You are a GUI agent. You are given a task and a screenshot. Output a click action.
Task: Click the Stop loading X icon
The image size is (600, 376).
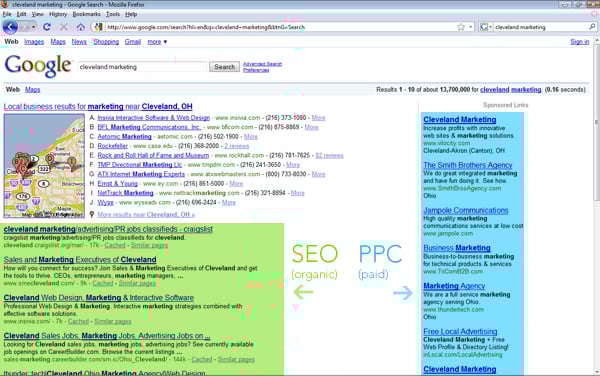click(64, 27)
